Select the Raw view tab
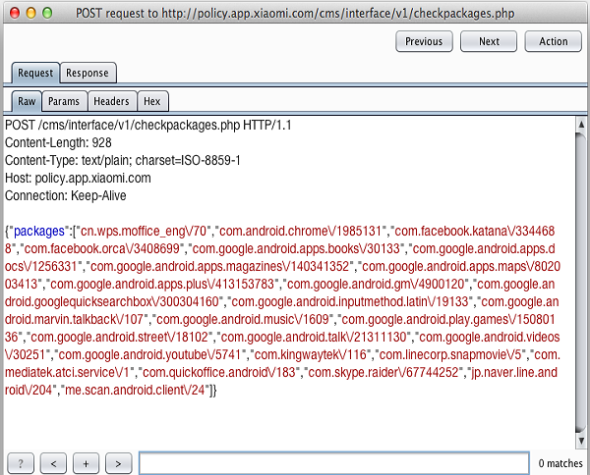The width and height of the screenshot is (590, 475). 26,101
